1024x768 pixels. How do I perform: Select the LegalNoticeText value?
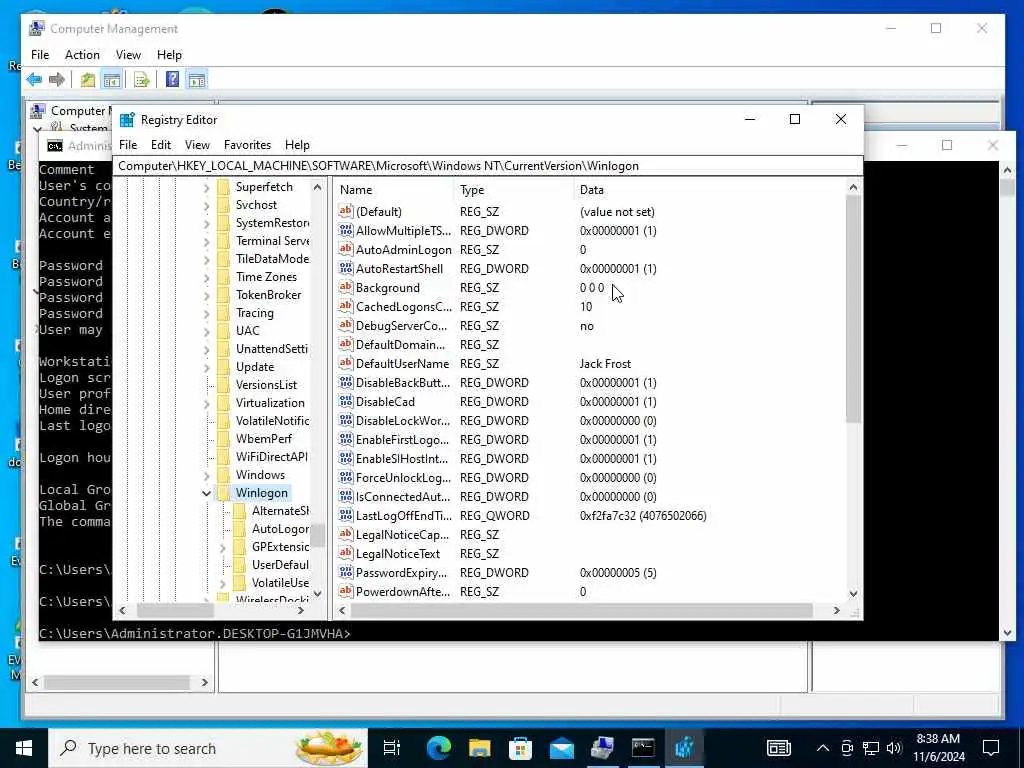398,554
